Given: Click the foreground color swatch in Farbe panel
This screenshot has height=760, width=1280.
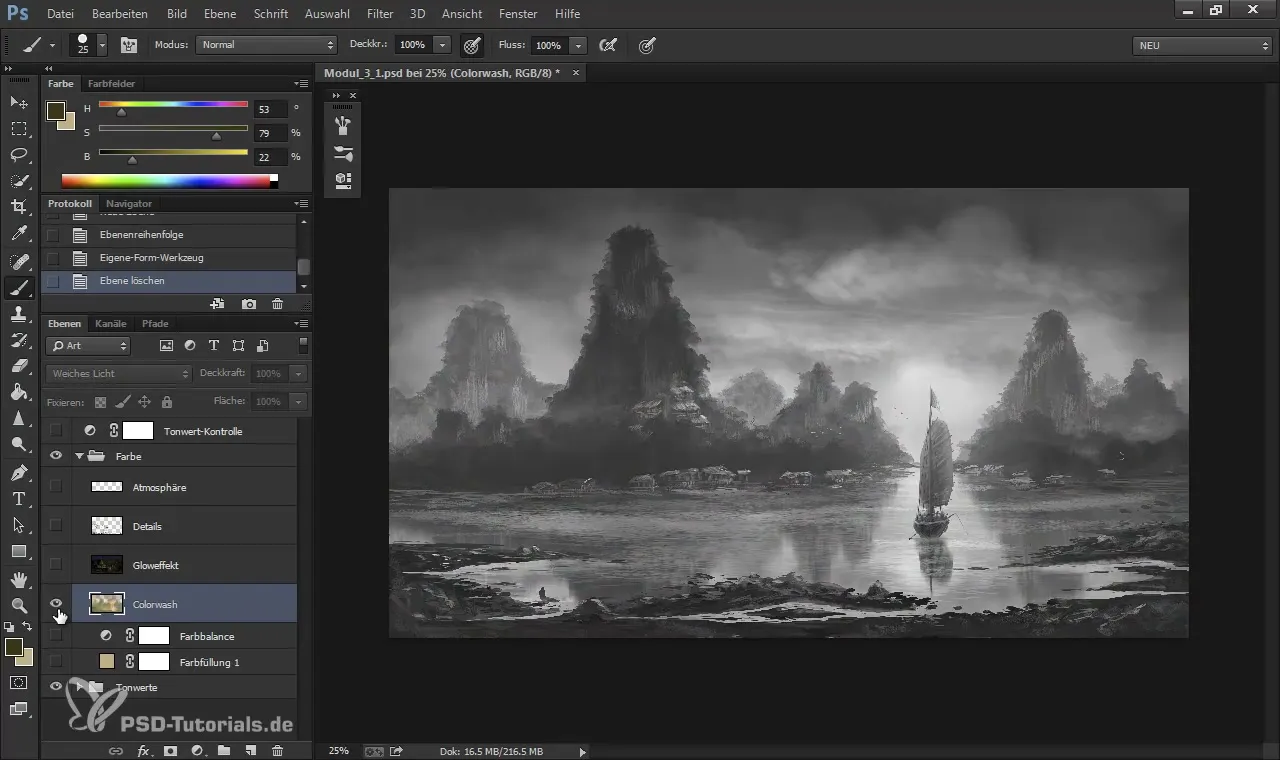Looking at the screenshot, I should point(56,110).
